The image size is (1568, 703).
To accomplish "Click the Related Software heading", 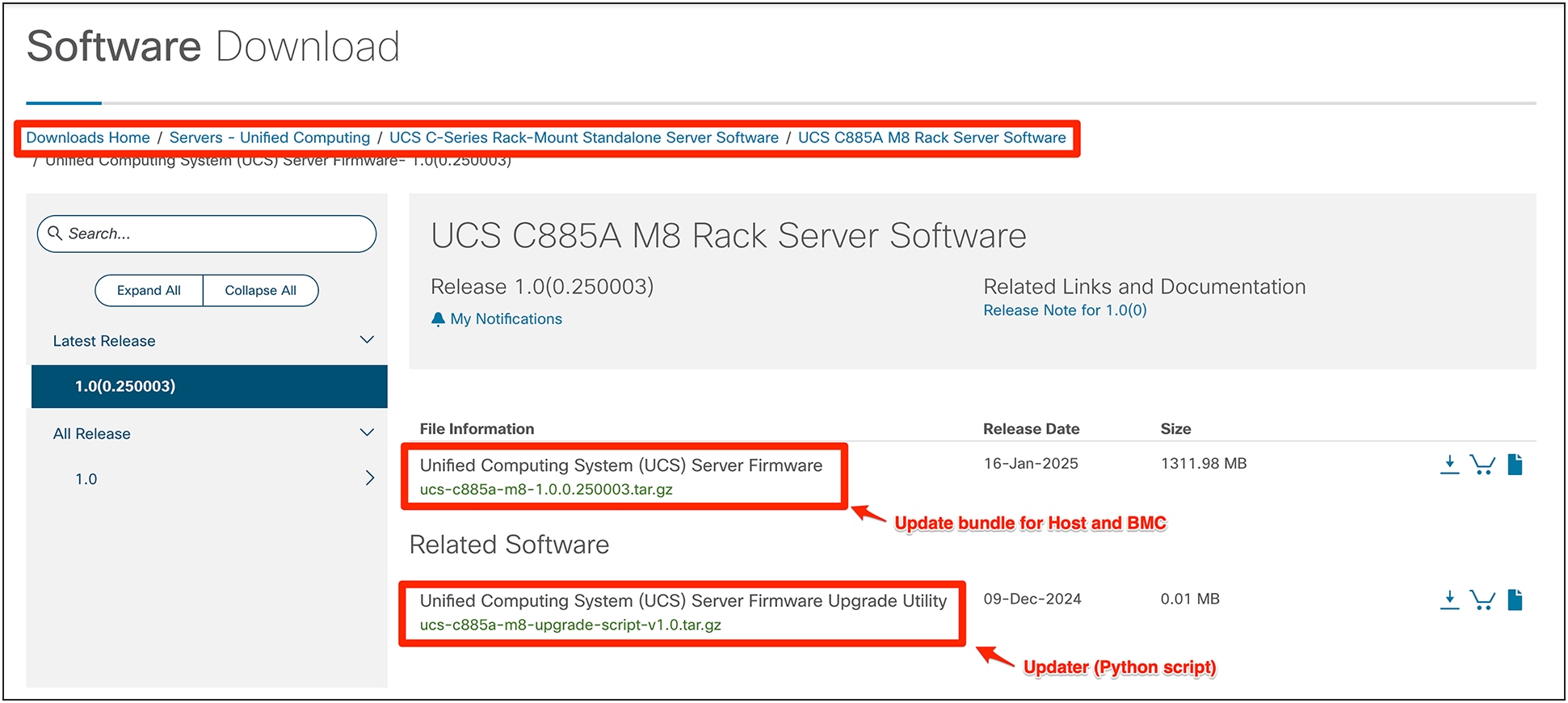I will coord(509,545).
